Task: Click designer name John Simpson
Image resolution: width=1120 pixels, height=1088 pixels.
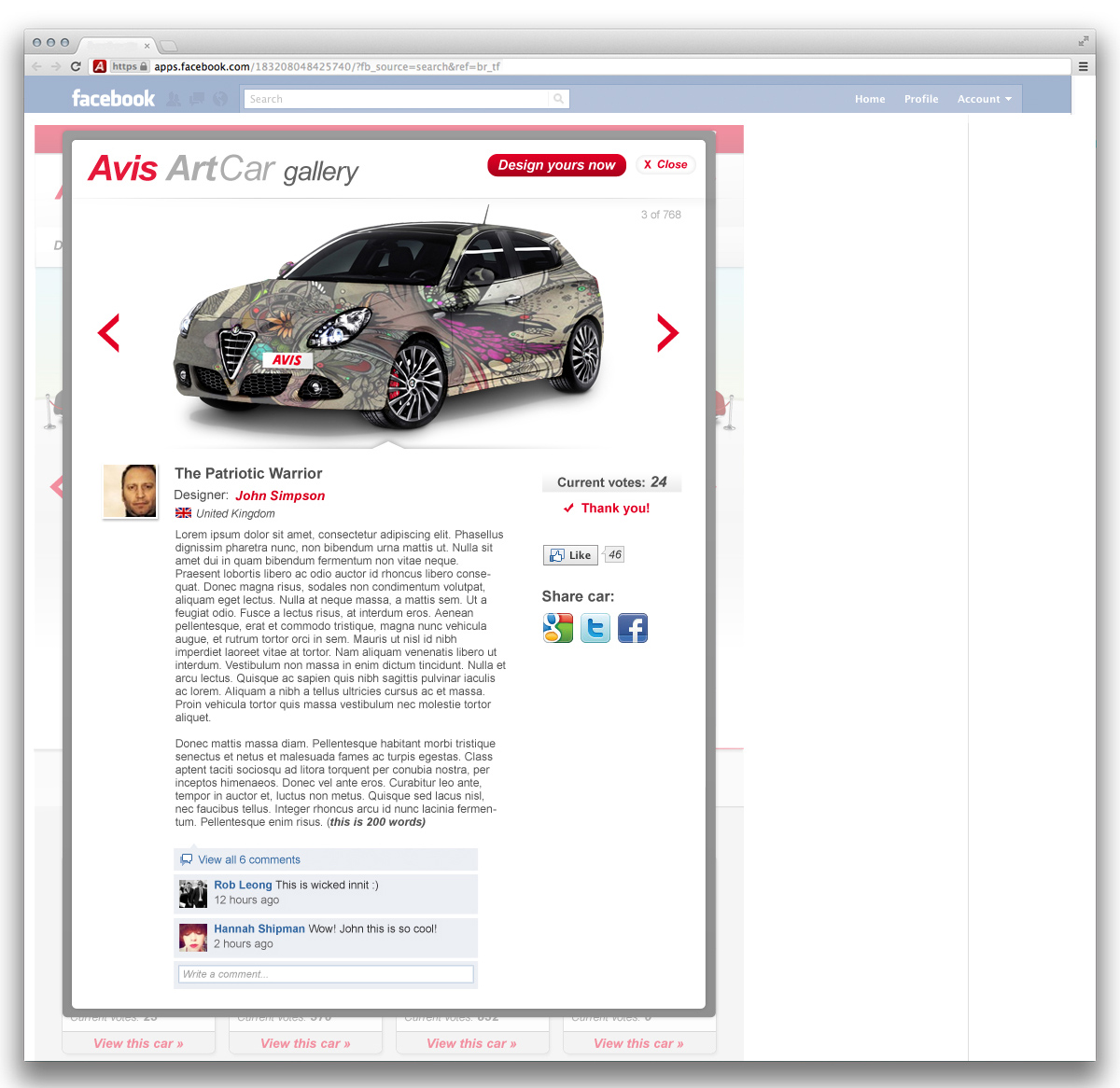Action: [280, 495]
